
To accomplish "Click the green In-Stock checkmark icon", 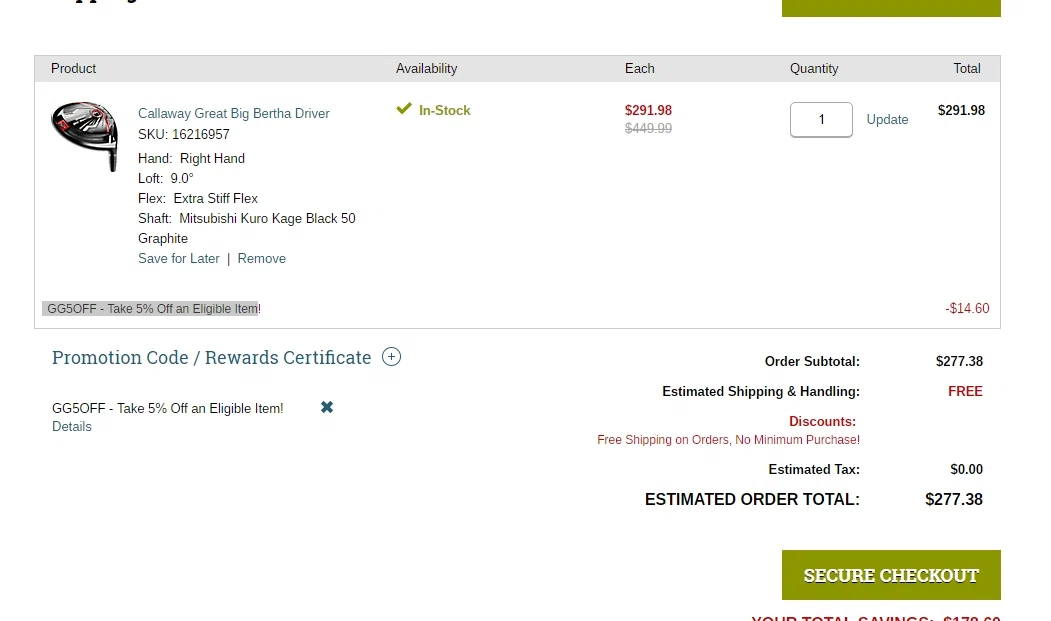I will click(404, 109).
